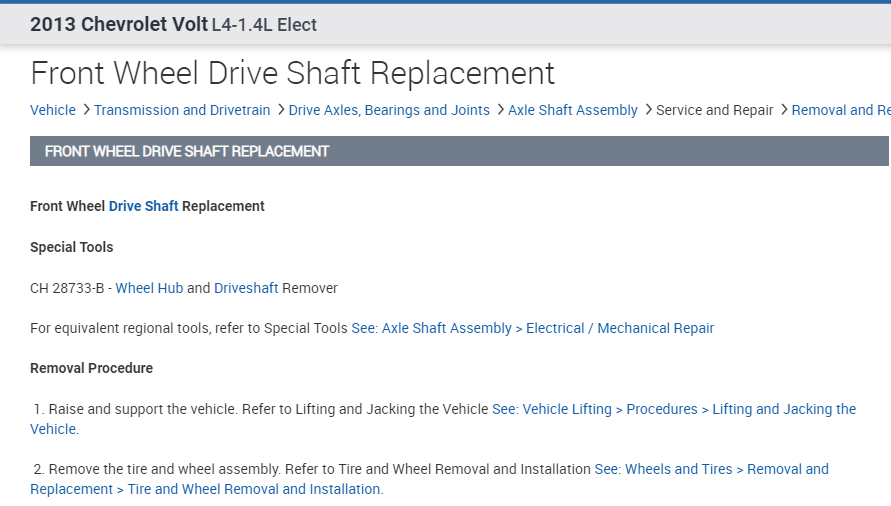
Task: Select the Axle Shaft Assembly breadcrumb
Action: pos(573,110)
